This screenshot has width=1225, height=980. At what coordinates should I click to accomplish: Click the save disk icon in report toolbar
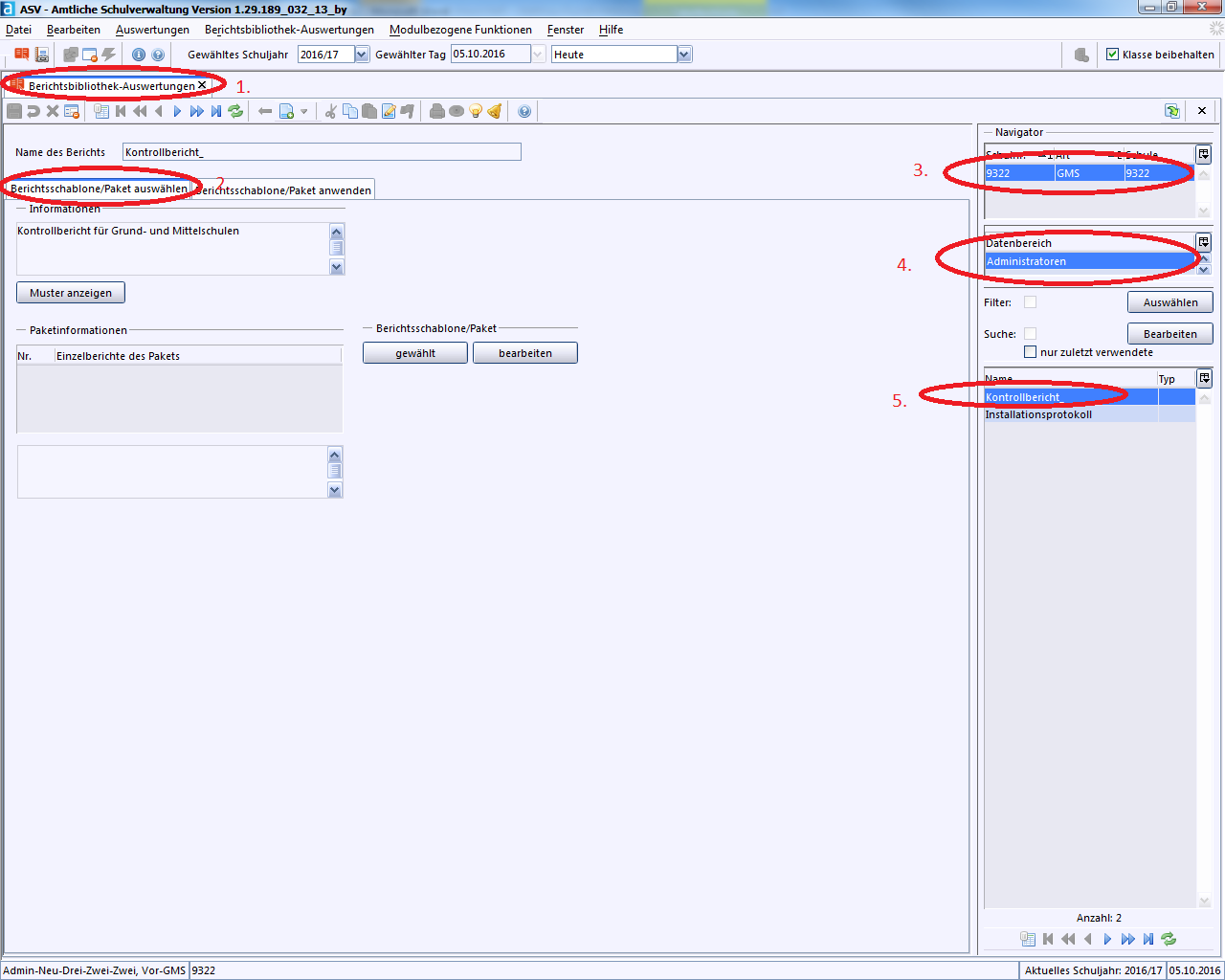(14, 111)
